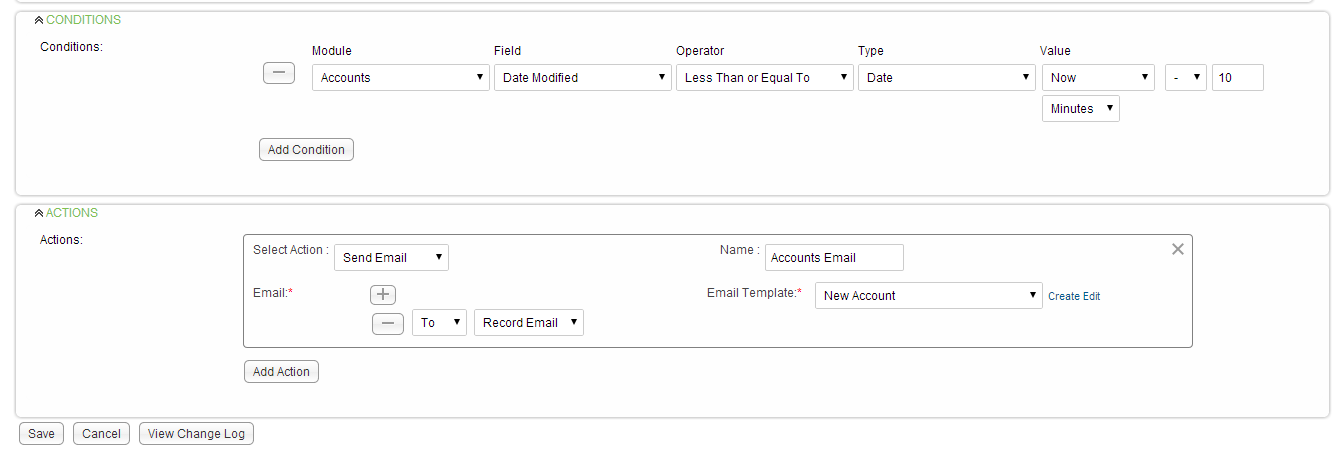Add an email recipient with plus button
Screen dimensions: 1340x451
[x=383, y=294]
